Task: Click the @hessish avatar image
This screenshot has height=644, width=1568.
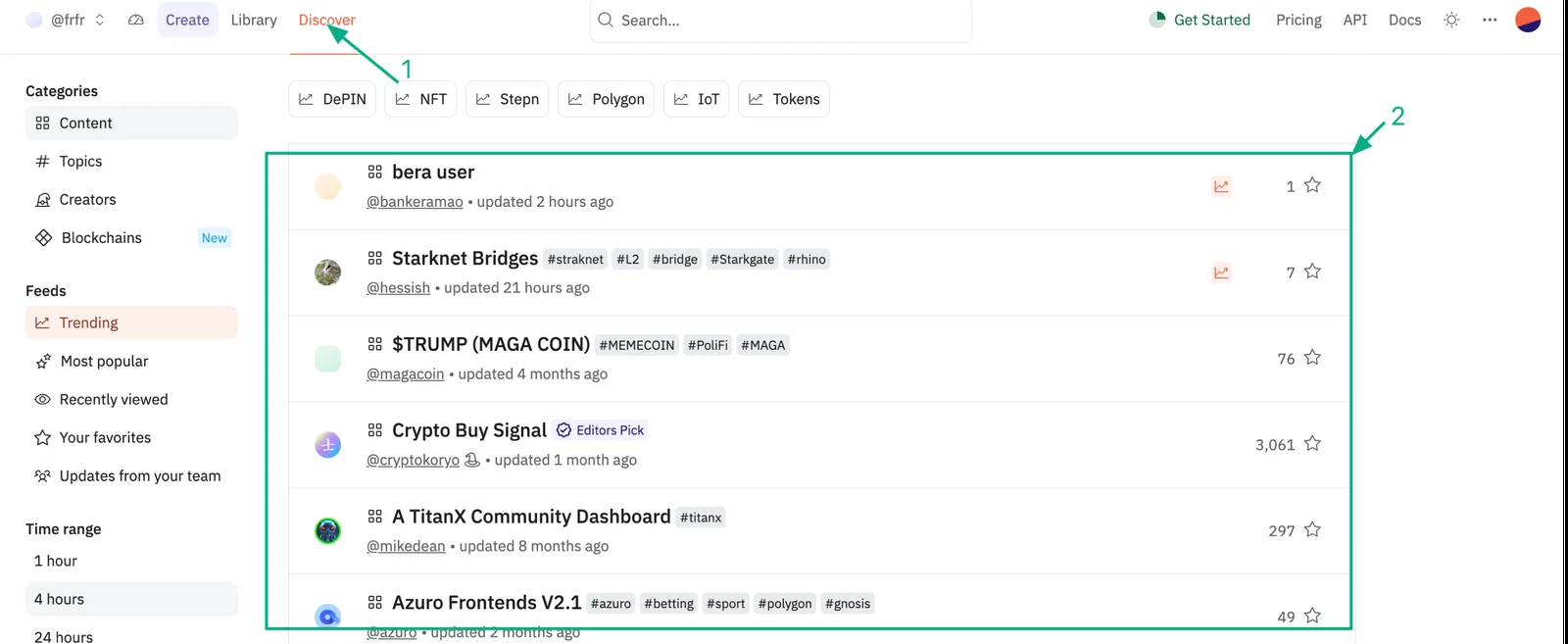Action: click(x=327, y=272)
